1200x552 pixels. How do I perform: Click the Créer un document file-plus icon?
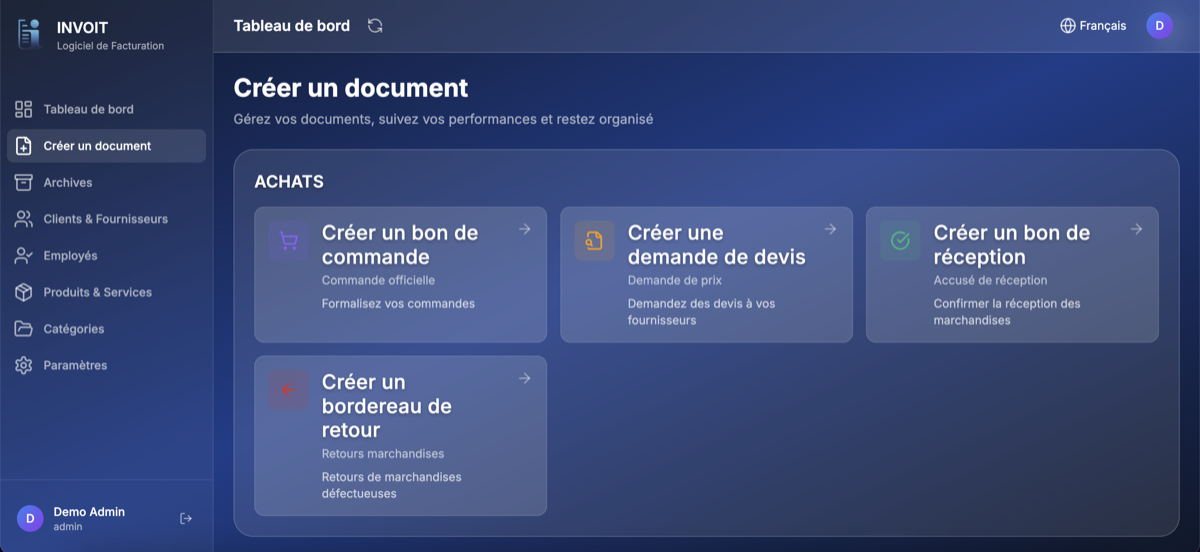[24, 146]
